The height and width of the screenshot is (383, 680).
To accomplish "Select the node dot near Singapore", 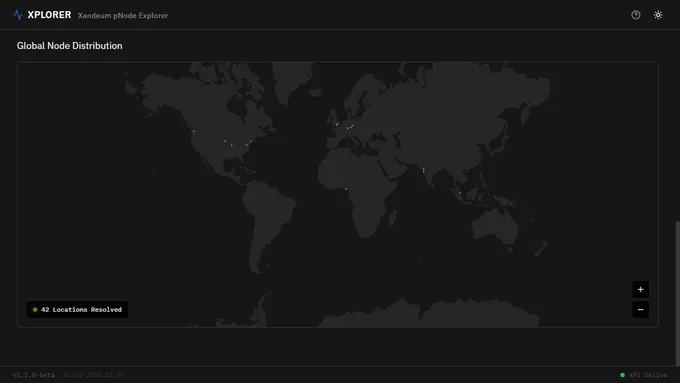I will coord(460,193).
